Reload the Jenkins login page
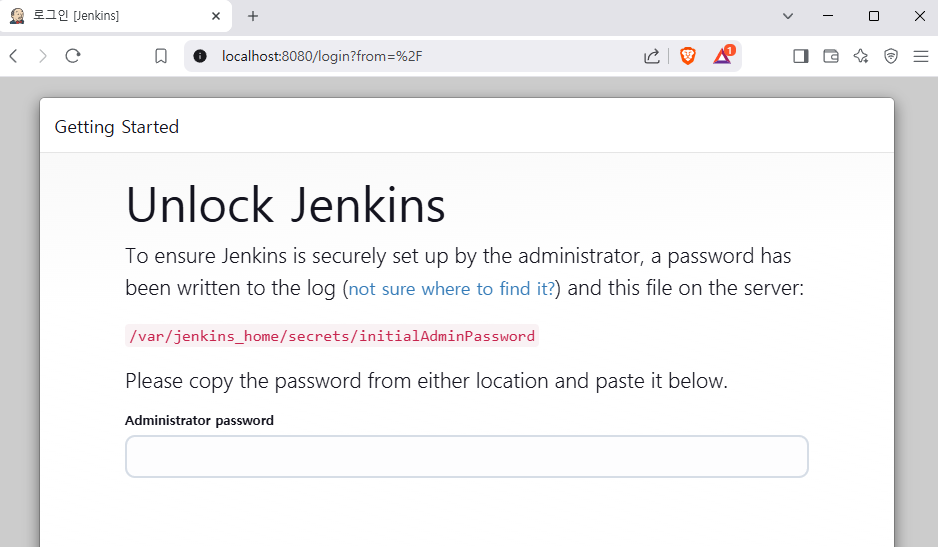Screen dimensions: 938x547 [x=73, y=56]
